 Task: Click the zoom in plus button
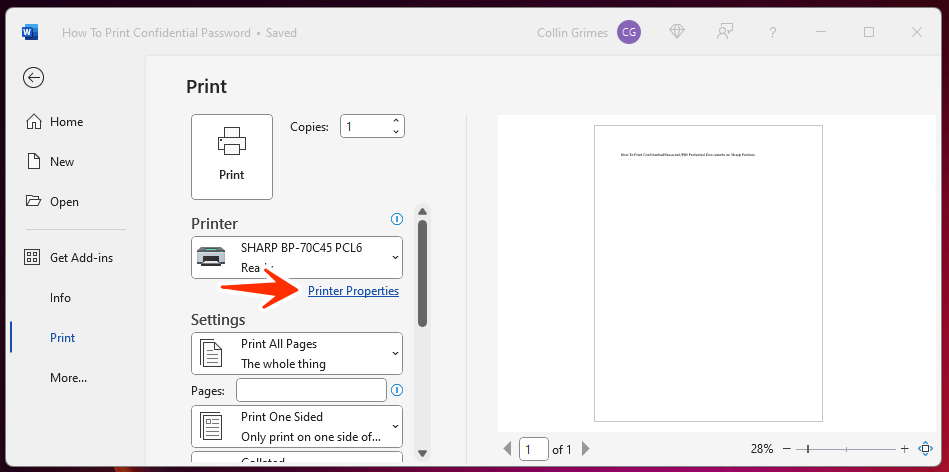pos(905,449)
